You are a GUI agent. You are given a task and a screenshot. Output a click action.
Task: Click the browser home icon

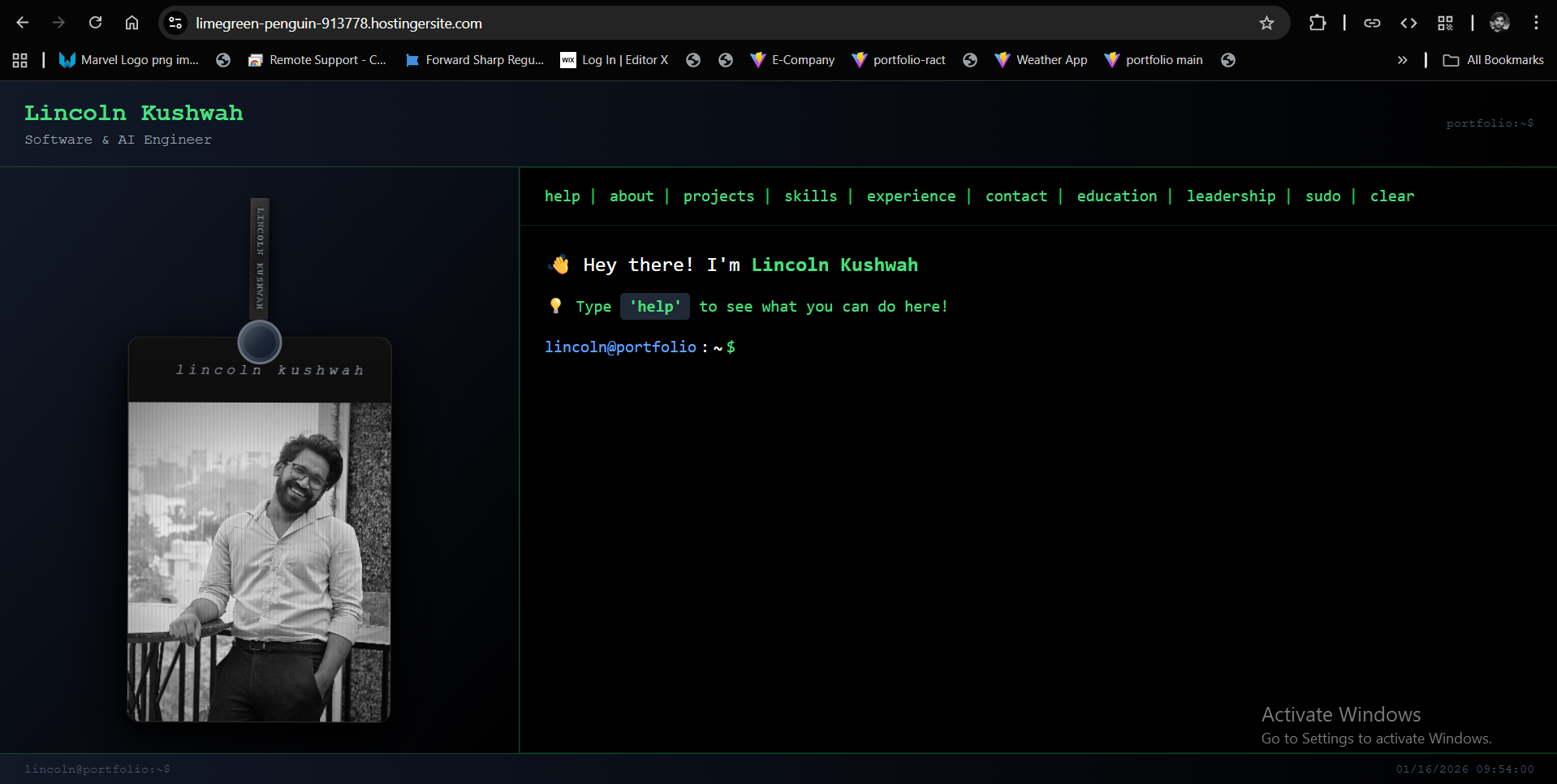point(132,23)
